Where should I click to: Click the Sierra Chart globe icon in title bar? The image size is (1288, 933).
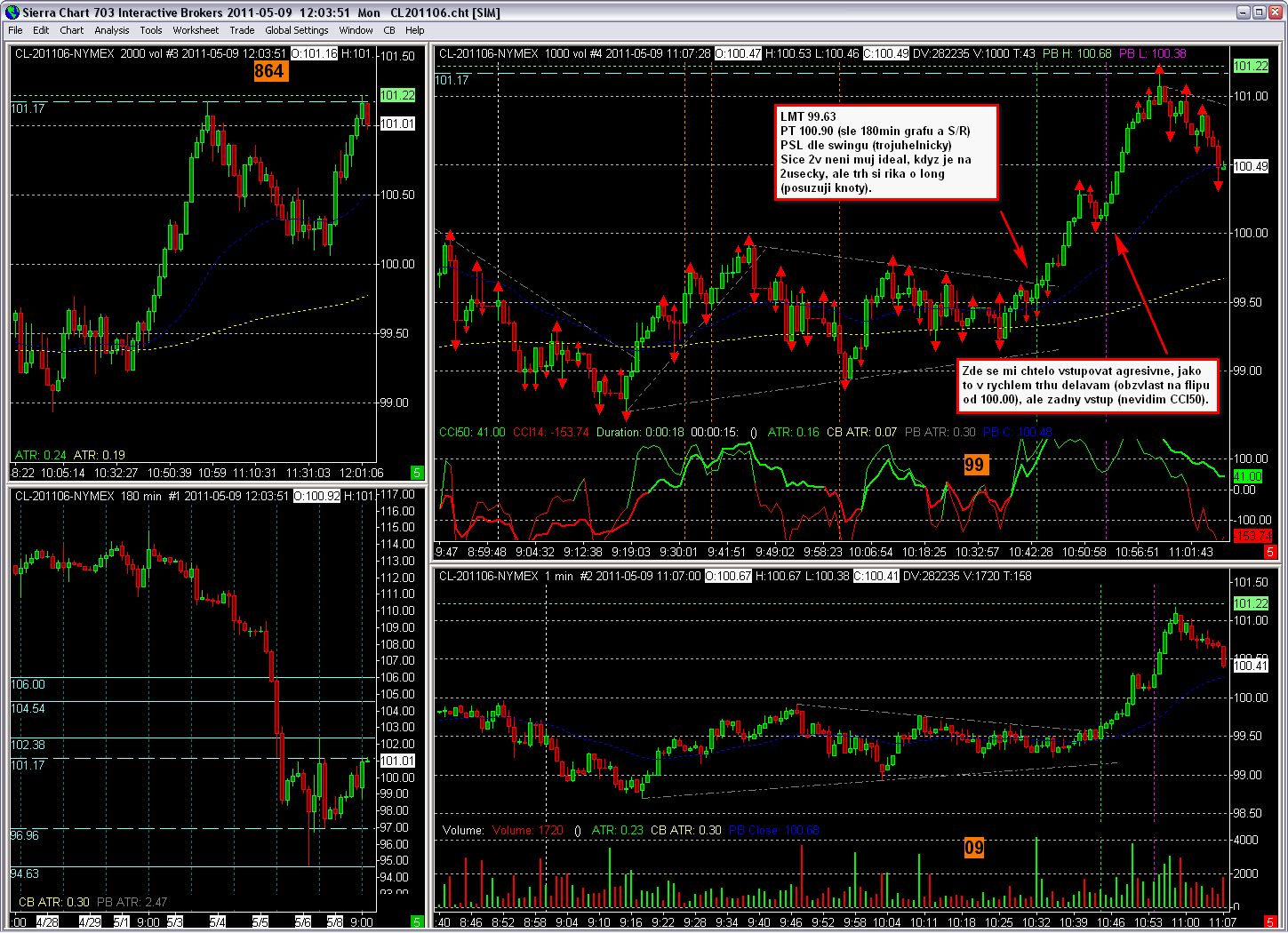click(12, 12)
